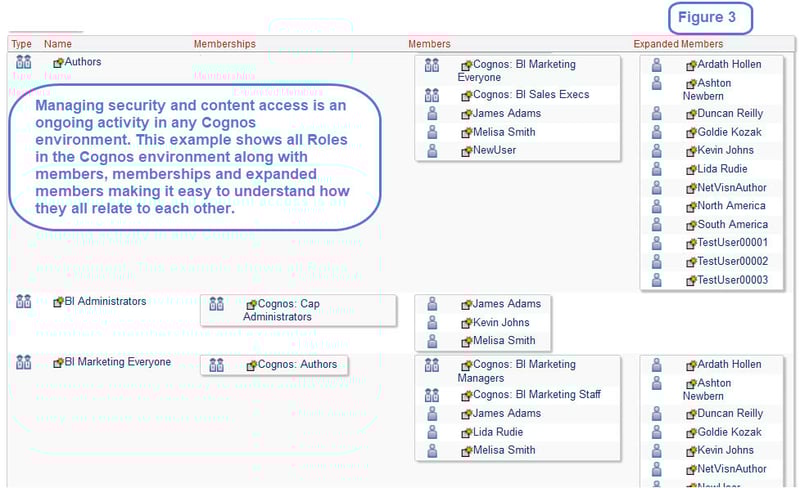This screenshot has height=488, width=800.
Task: Click the role icon beside BI Administrators name
Action: coord(23,301)
